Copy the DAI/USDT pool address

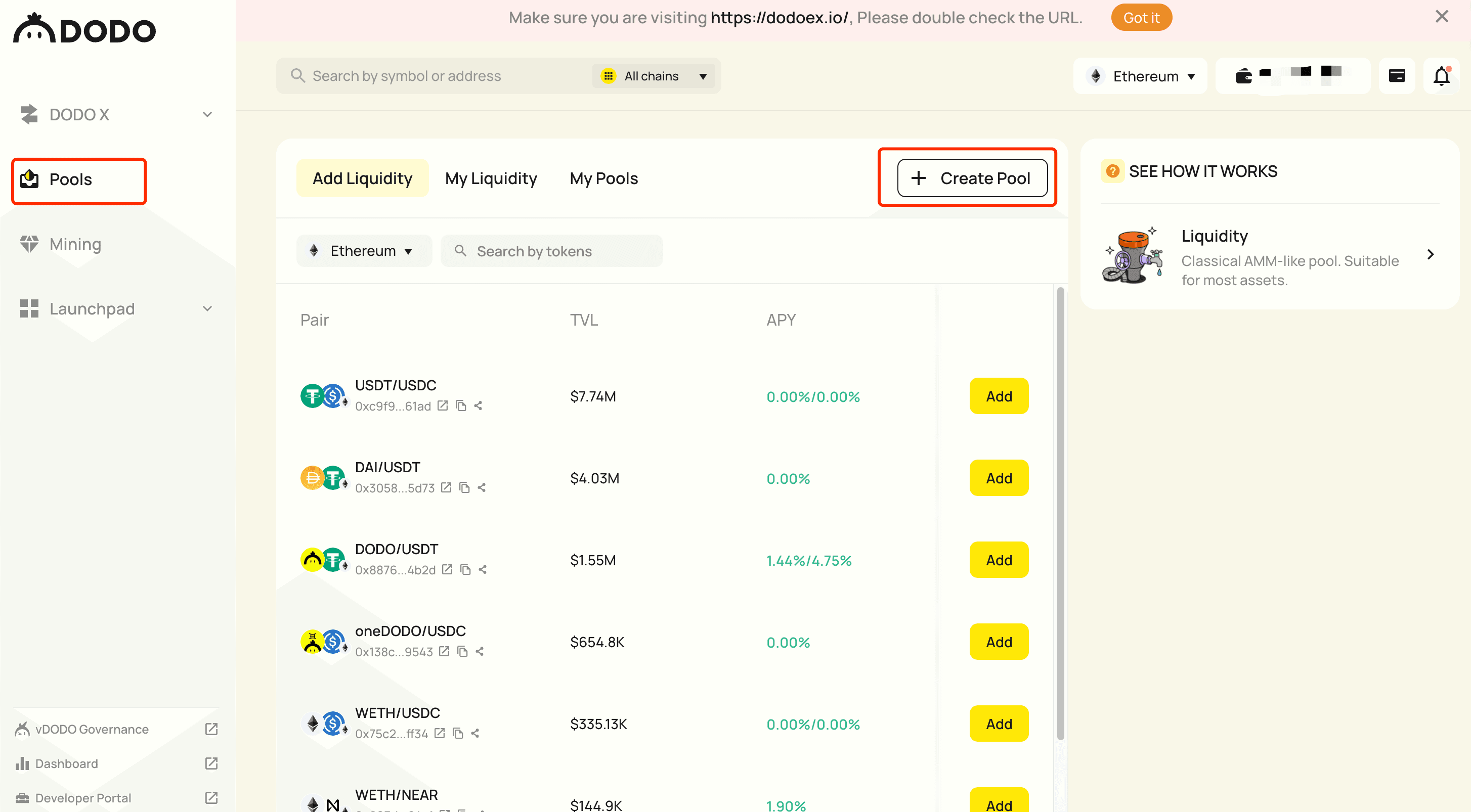pos(464,488)
